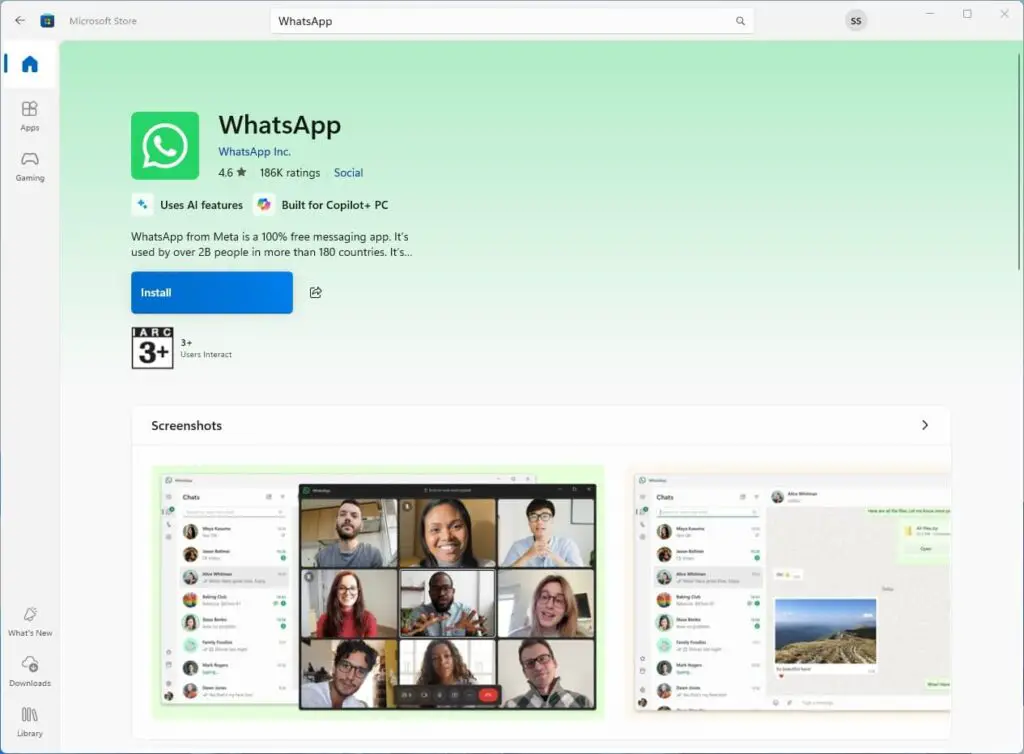Open the Gaming section from the sidebar

coord(29,169)
